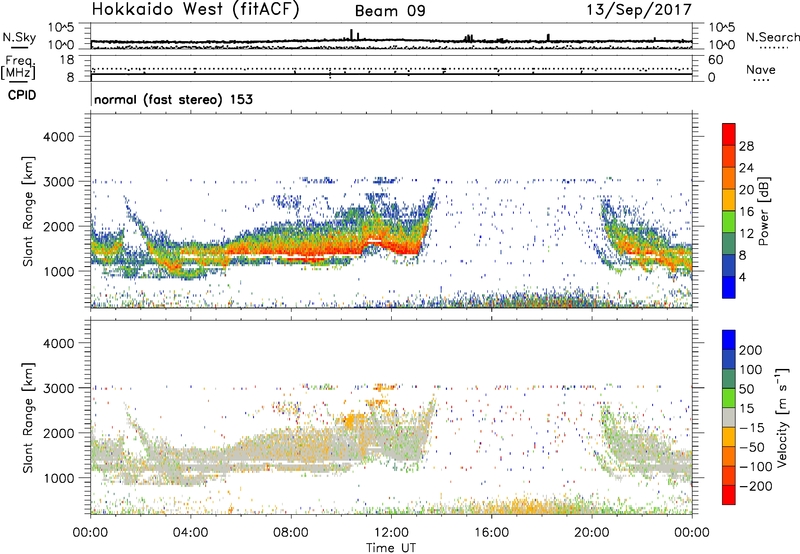Select the 'Freq. [MHz]' axis label
Screen dimensions: 800x554
(19, 68)
